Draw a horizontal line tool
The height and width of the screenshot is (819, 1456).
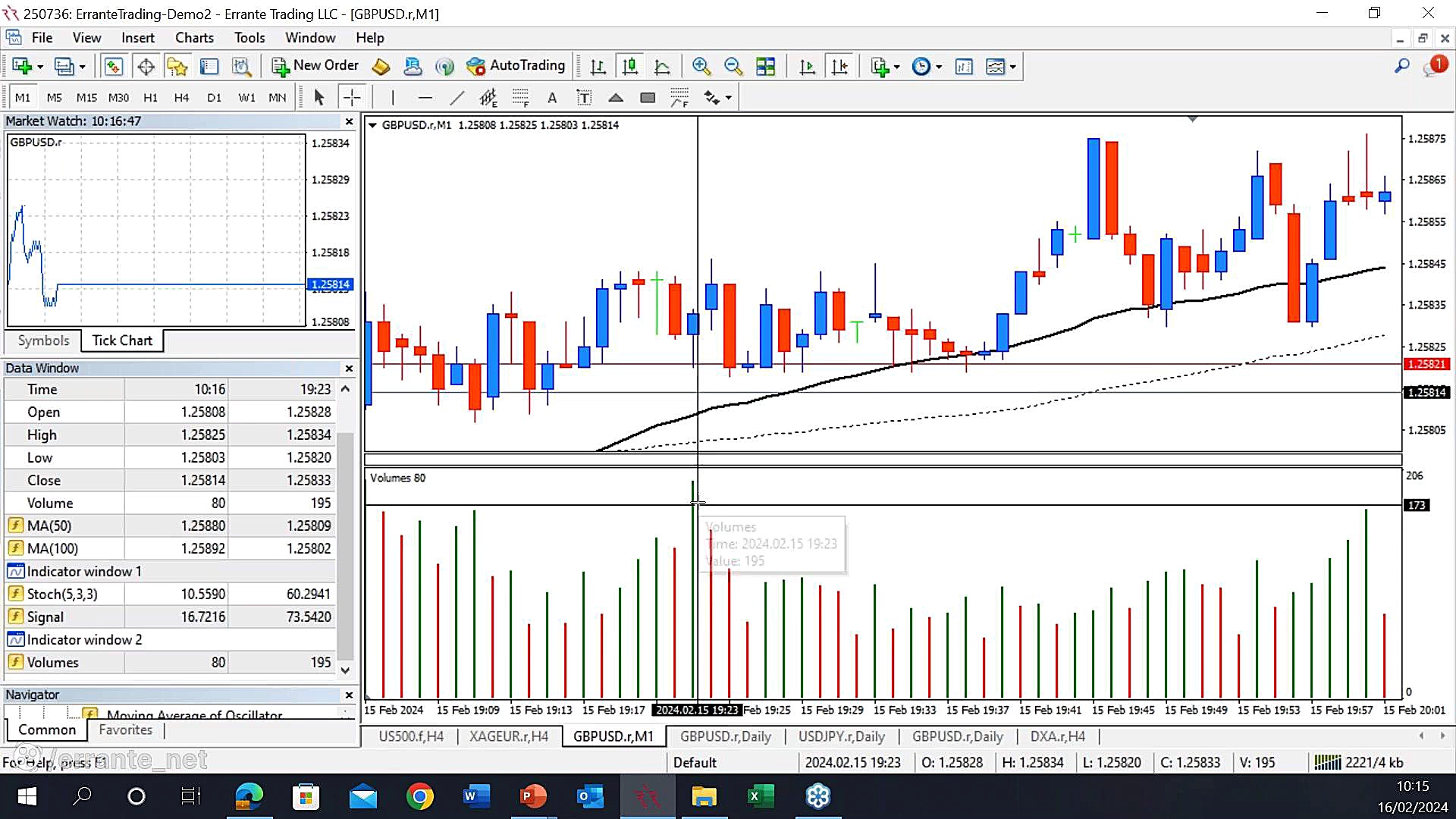(x=425, y=98)
